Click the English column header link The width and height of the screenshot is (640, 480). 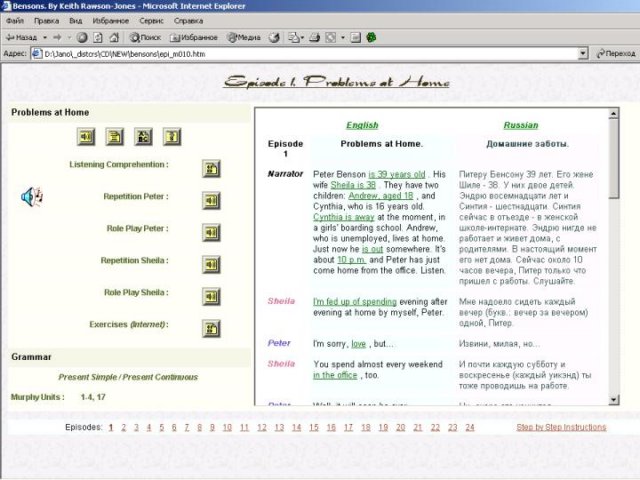coord(362,125)
